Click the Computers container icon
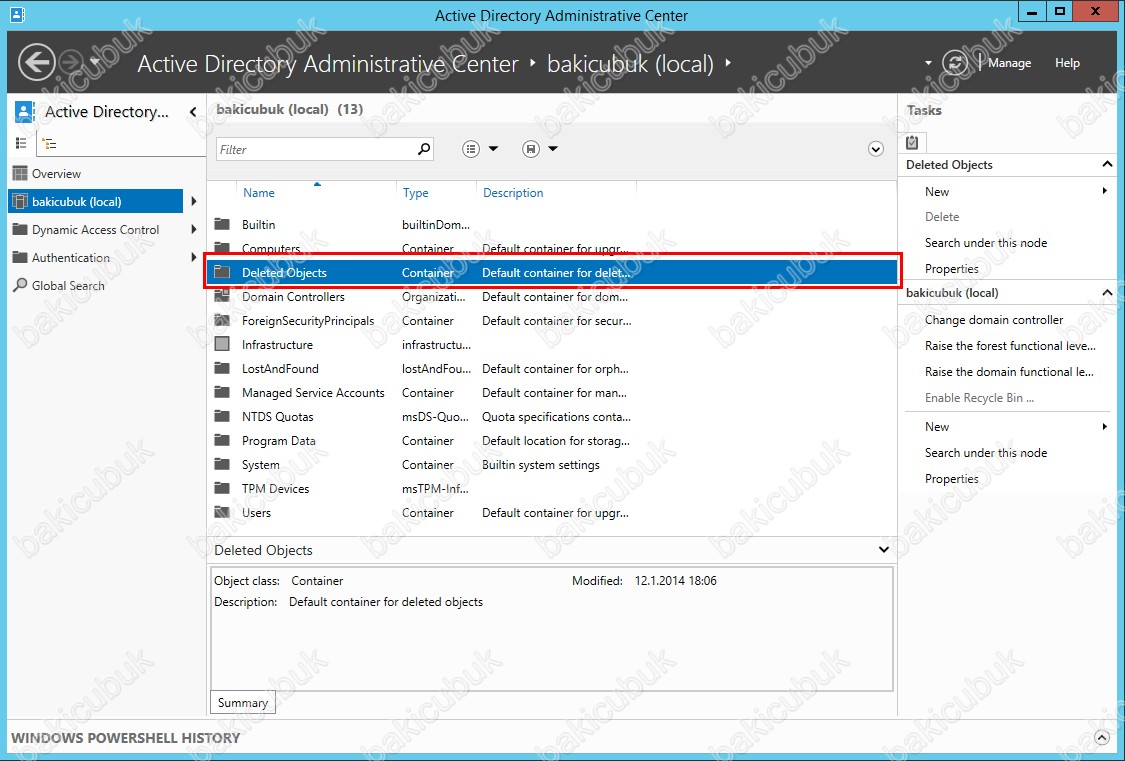The width and height of the screenshot is (1125, 761). [x=222, y=248]
